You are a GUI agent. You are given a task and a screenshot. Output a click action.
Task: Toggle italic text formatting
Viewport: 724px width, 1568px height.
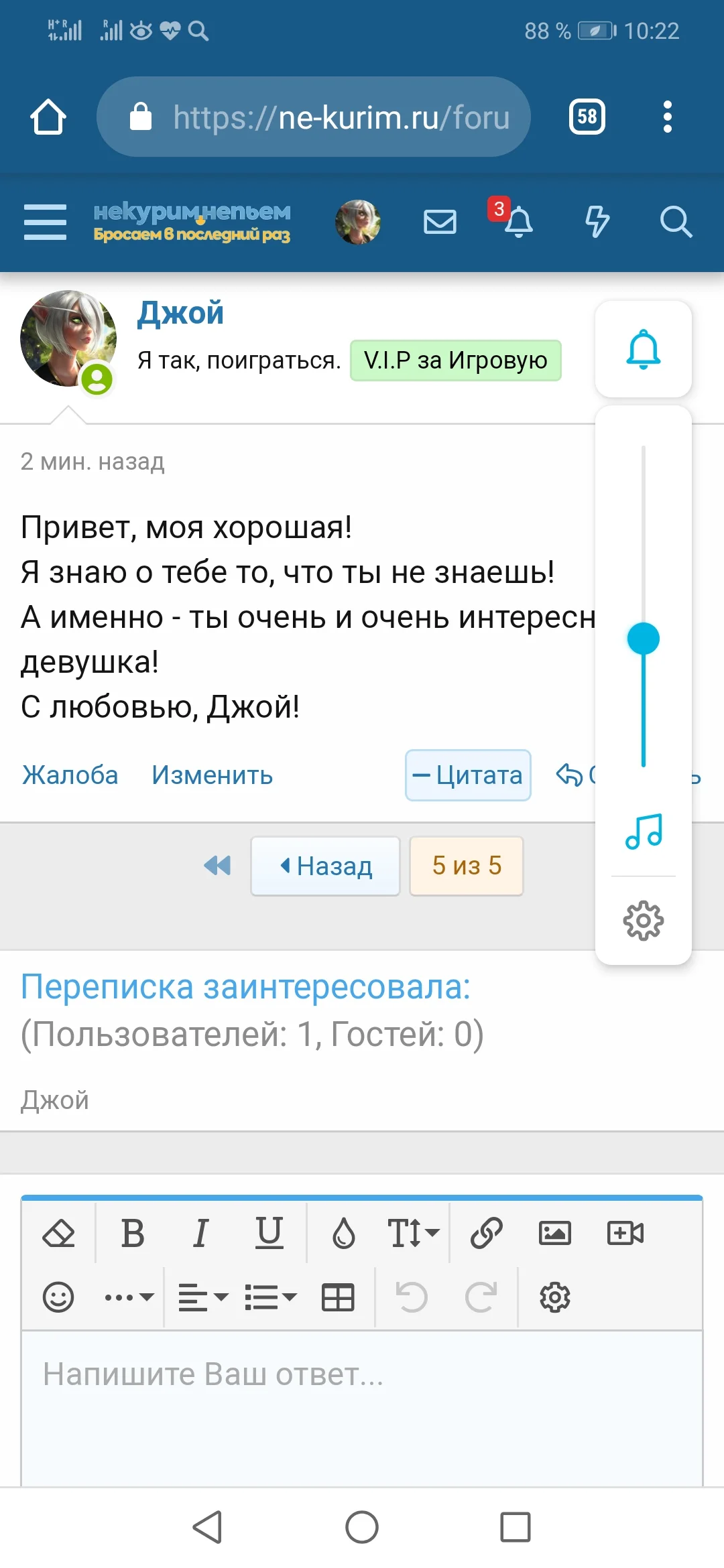200,1232
